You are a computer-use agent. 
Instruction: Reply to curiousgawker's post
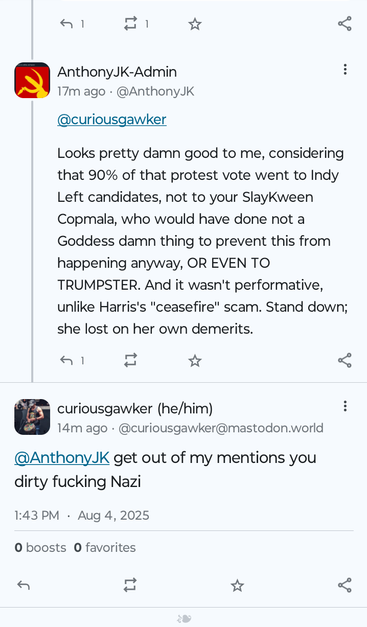[24, 586]
